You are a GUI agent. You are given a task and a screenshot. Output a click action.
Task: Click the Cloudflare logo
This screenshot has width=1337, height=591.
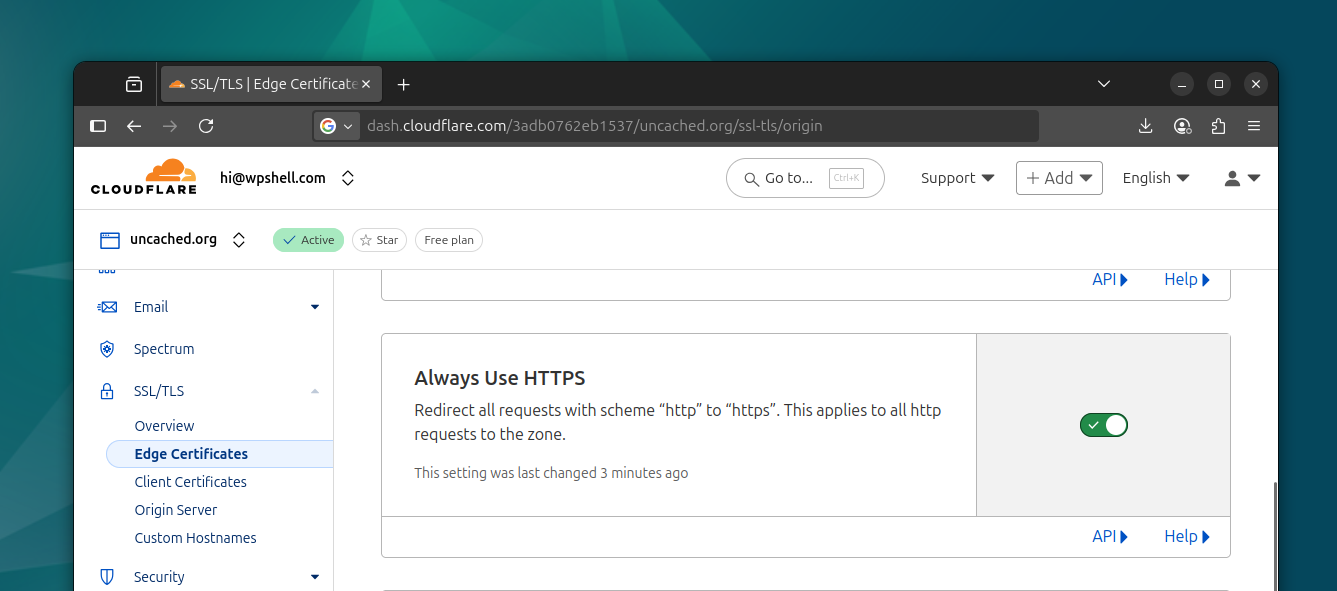coord(145,177)
